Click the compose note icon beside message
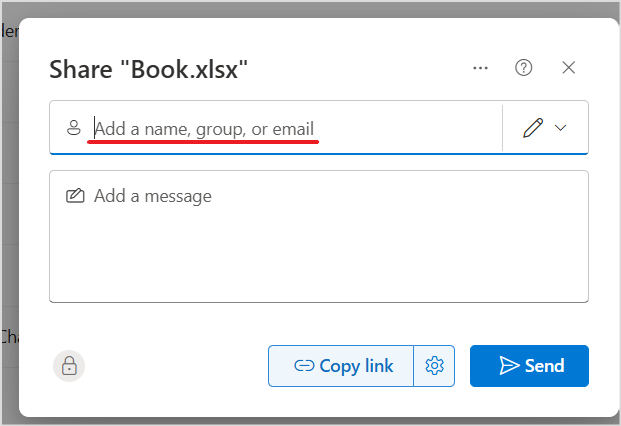Image resolution: width=621 pixels, height=426 pixels. [x=75, y=196]
